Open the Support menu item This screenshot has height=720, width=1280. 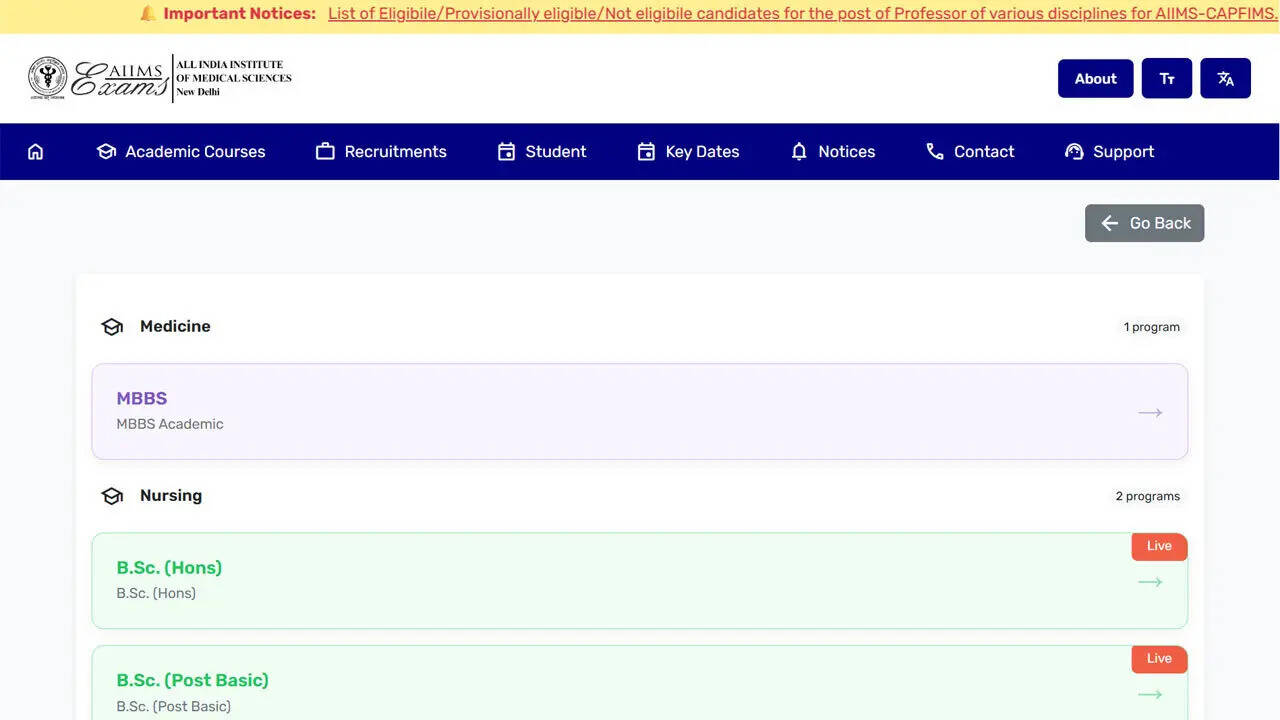tap(1109, 152)
